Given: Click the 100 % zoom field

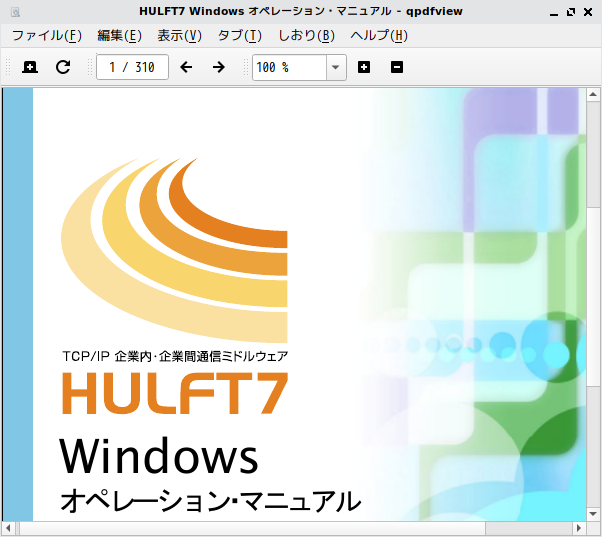Looking at the screenshot, I should click(x=289, y=68).
